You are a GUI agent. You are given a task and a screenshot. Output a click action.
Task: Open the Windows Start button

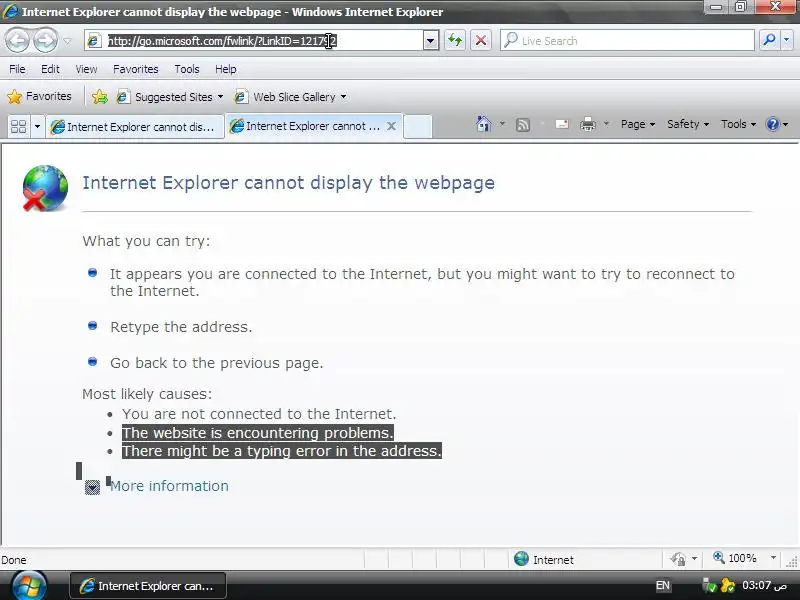[x=29, y=586]
